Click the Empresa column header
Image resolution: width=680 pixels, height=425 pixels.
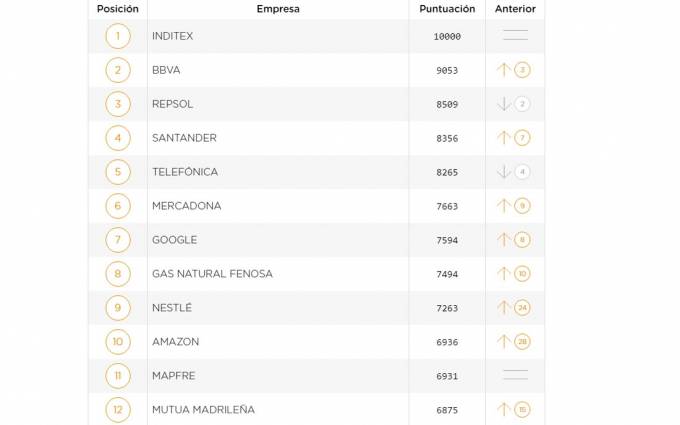tap(277, 9)
